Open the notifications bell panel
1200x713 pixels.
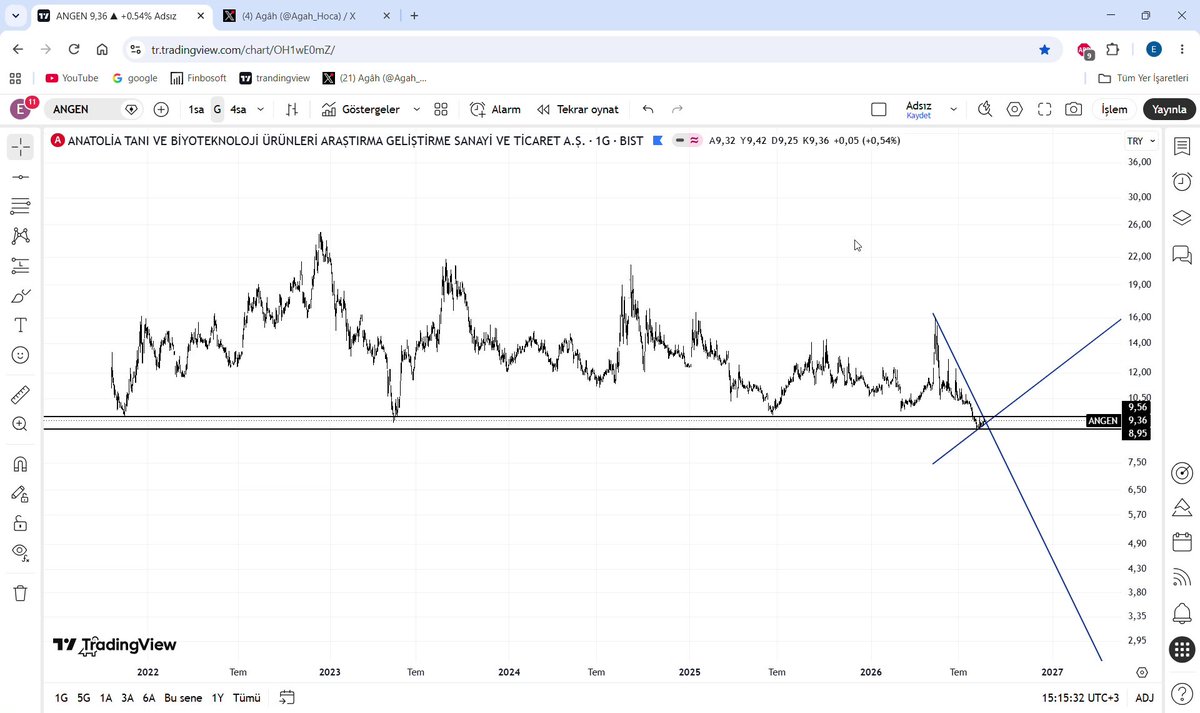[1181, 612]
